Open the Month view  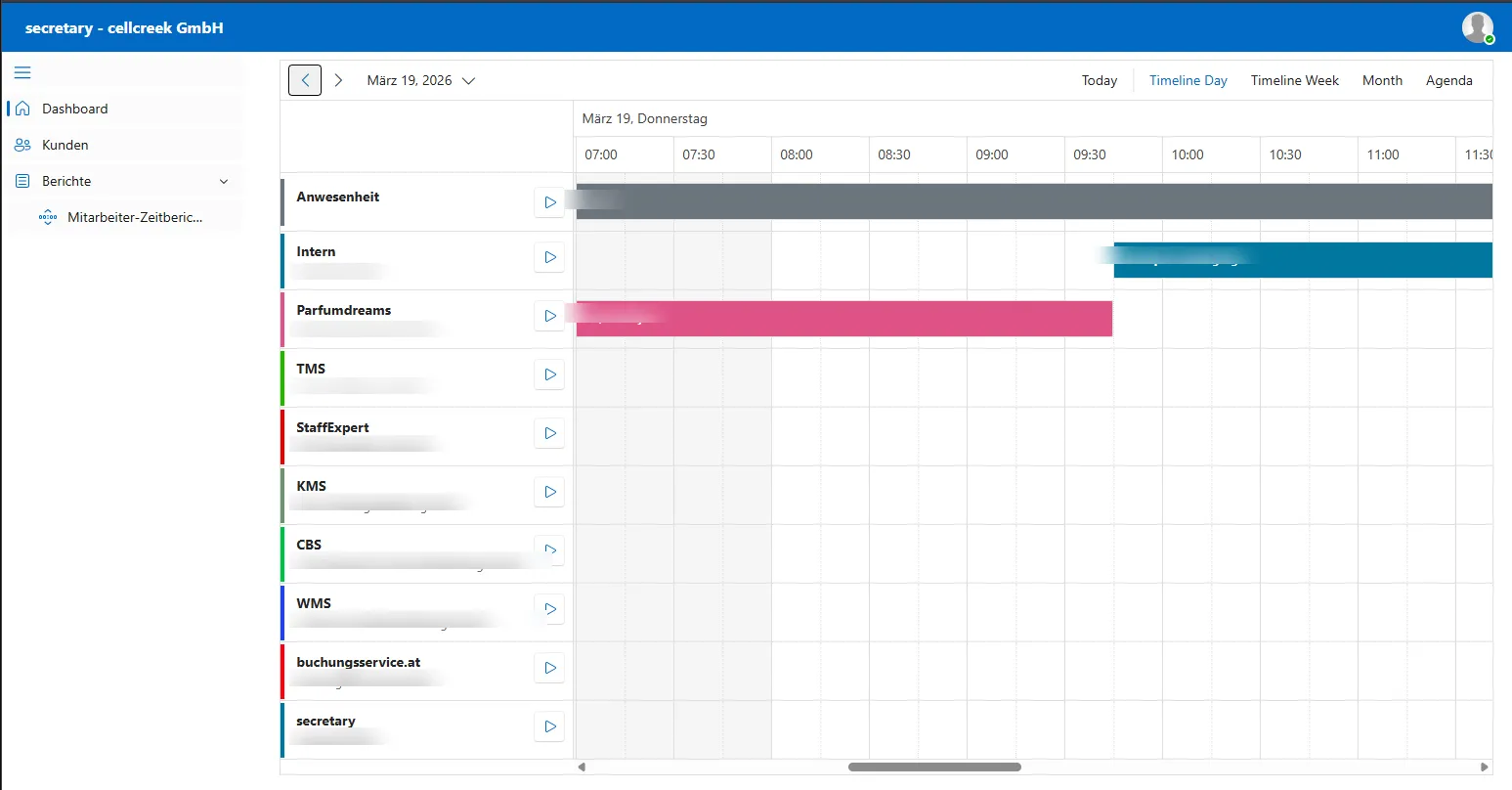(1382, 80)
